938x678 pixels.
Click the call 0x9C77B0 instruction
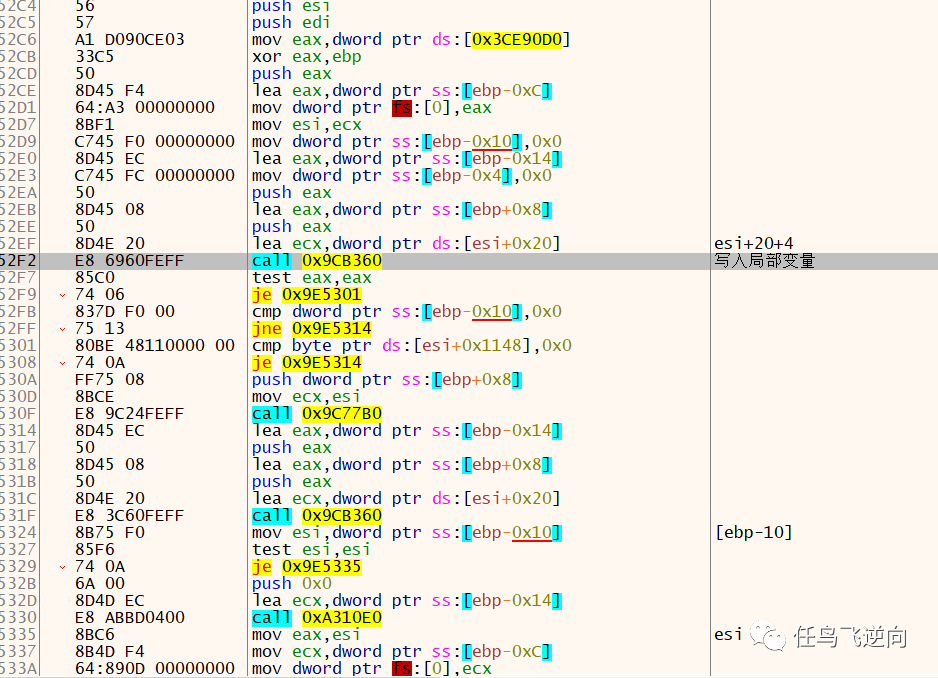point(317,414)
